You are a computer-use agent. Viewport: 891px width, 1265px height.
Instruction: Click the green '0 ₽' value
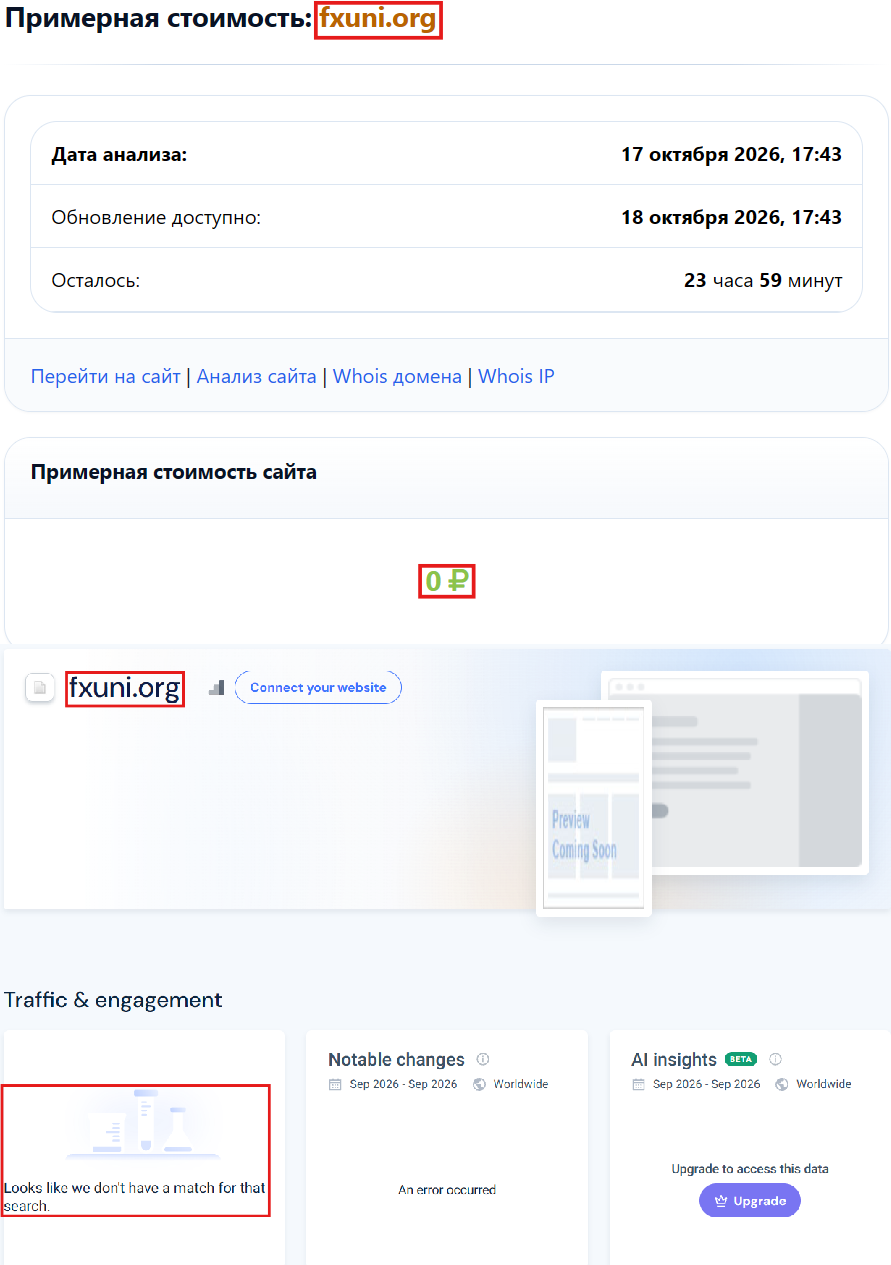point(446,581)
